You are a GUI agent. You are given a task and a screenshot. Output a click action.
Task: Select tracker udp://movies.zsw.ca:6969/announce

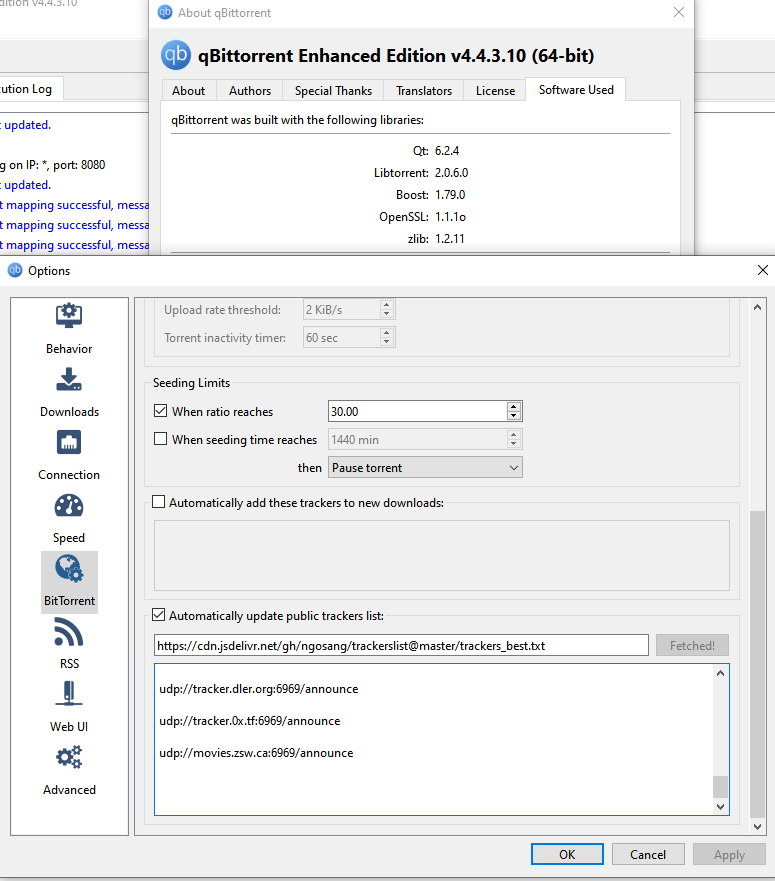click(256, 753)
